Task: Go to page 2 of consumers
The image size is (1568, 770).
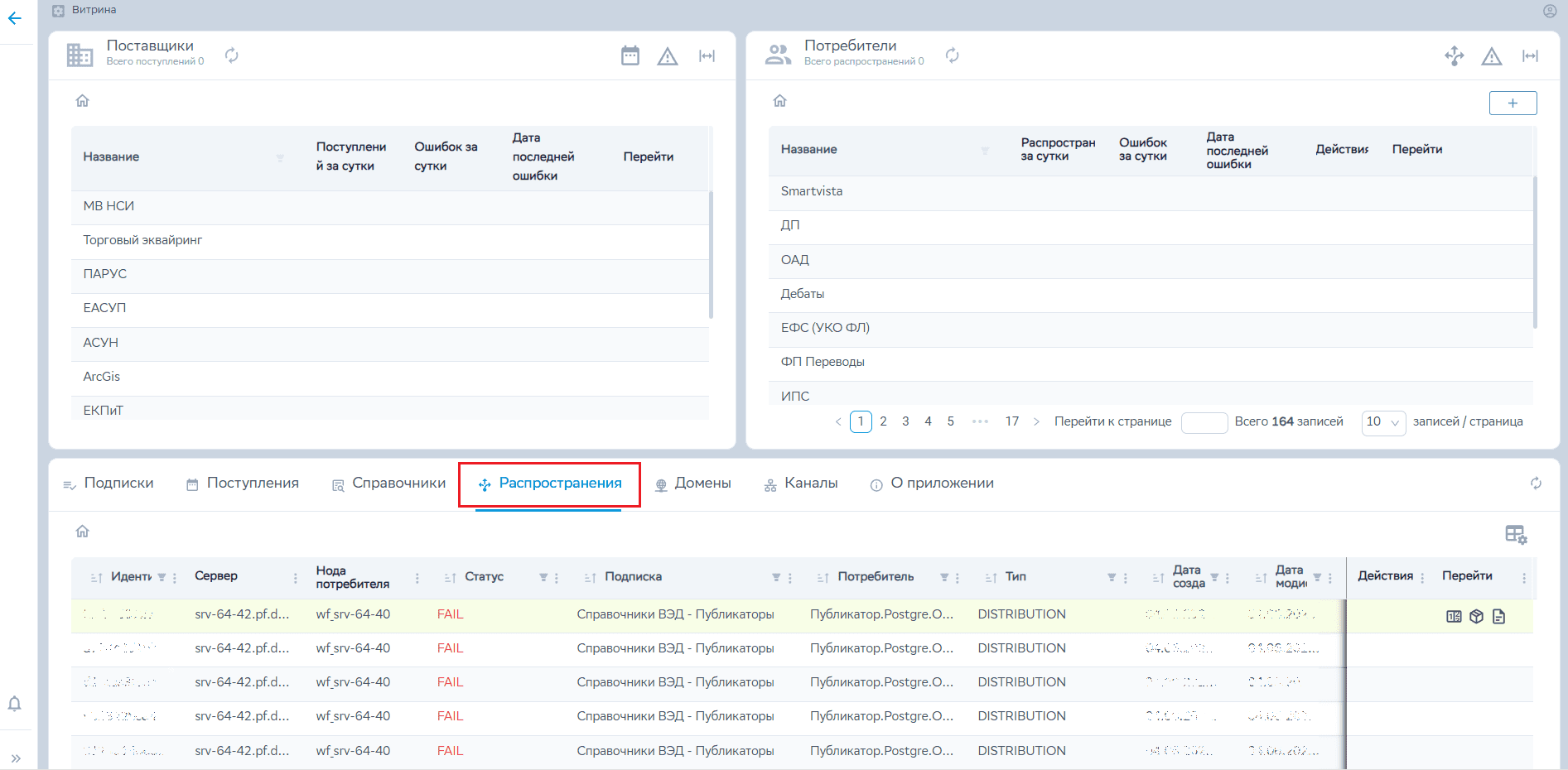Action: [x=883, y=421]
